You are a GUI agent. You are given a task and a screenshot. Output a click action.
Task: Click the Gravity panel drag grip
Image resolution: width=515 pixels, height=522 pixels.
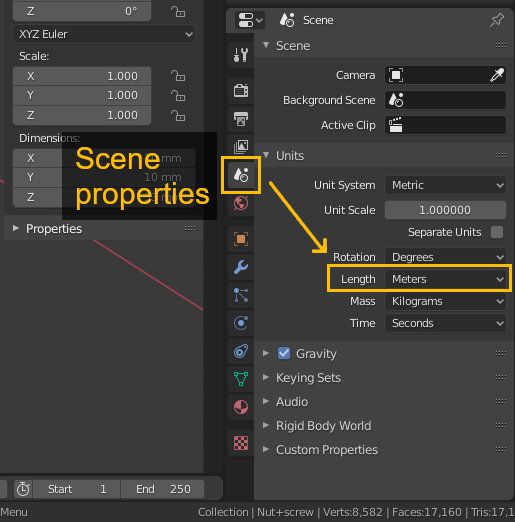coord(501,353)
